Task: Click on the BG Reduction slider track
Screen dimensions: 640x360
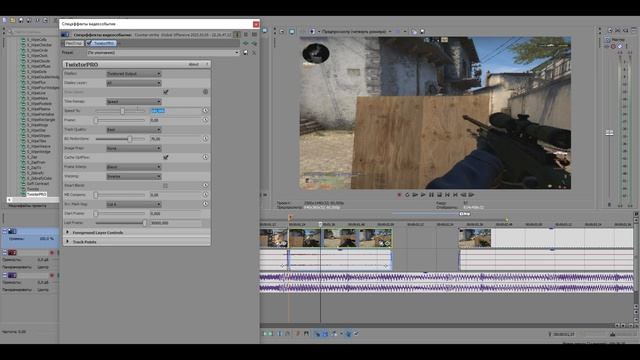Action: [x=120, y=139]
